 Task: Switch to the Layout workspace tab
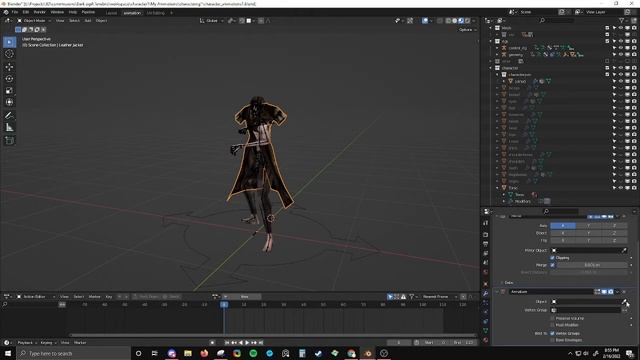click(111, 13)
